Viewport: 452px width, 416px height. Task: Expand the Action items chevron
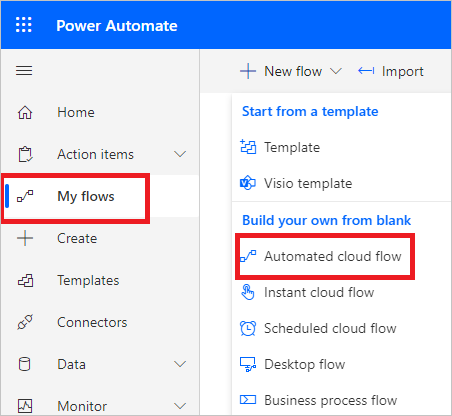click(x=180, y=154)
